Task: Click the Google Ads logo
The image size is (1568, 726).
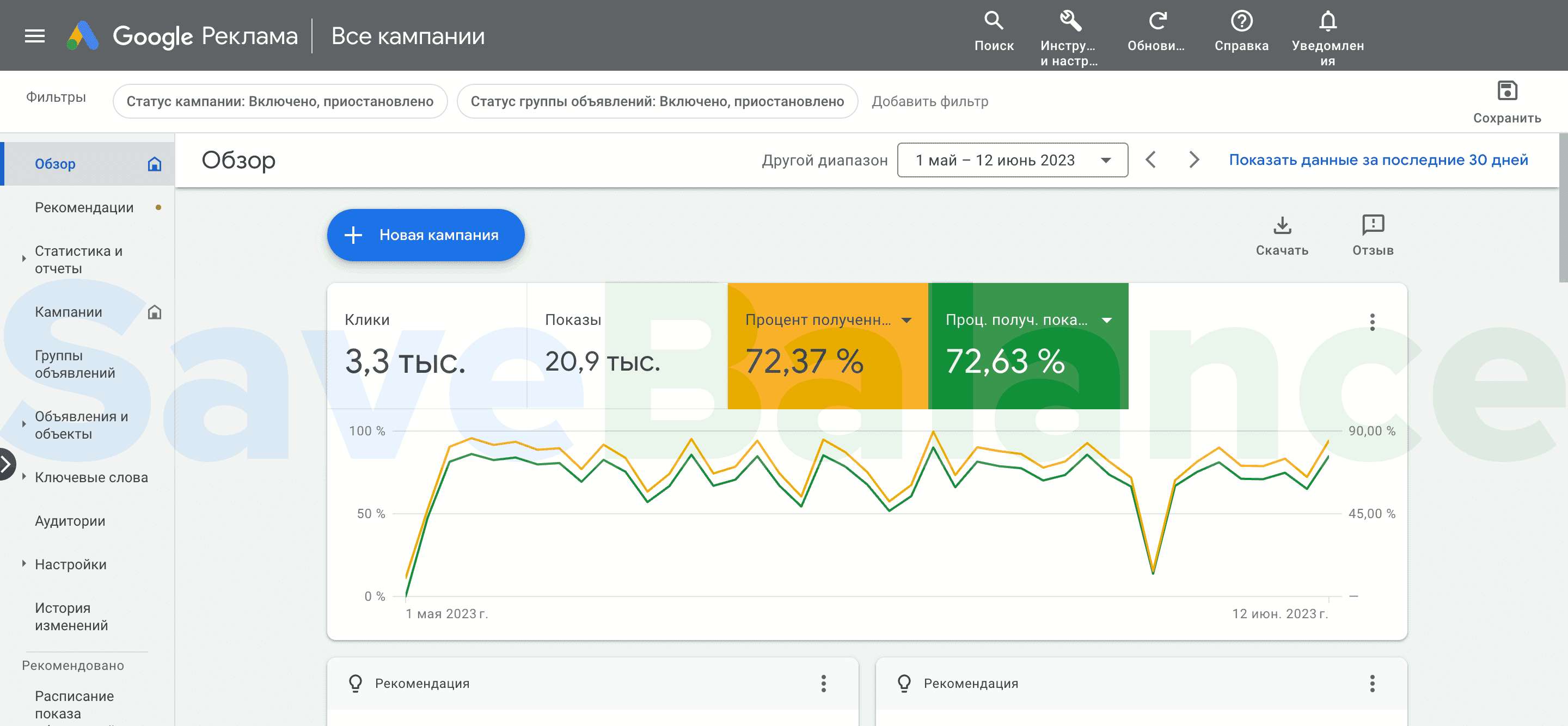Action: (x=82, y=36)
